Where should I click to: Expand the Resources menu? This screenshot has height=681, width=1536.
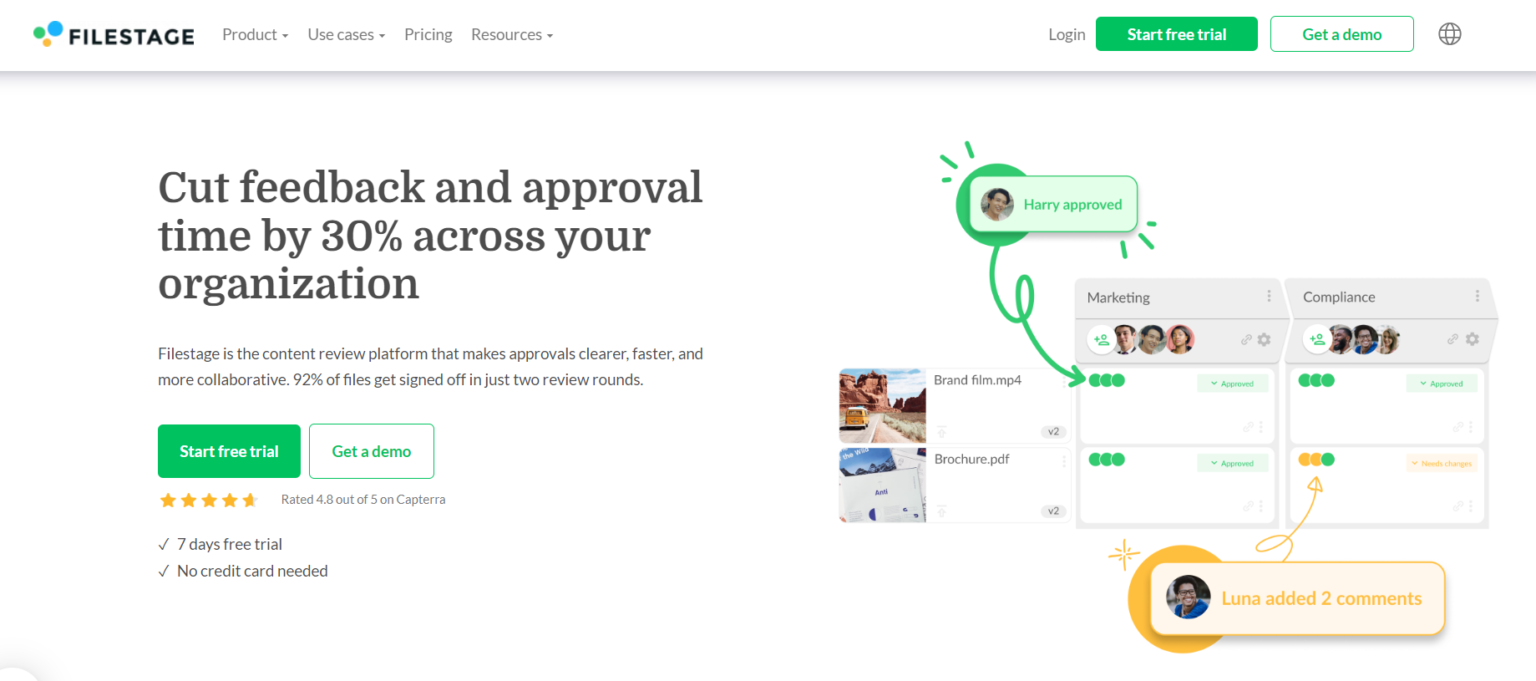coord(512,34)
